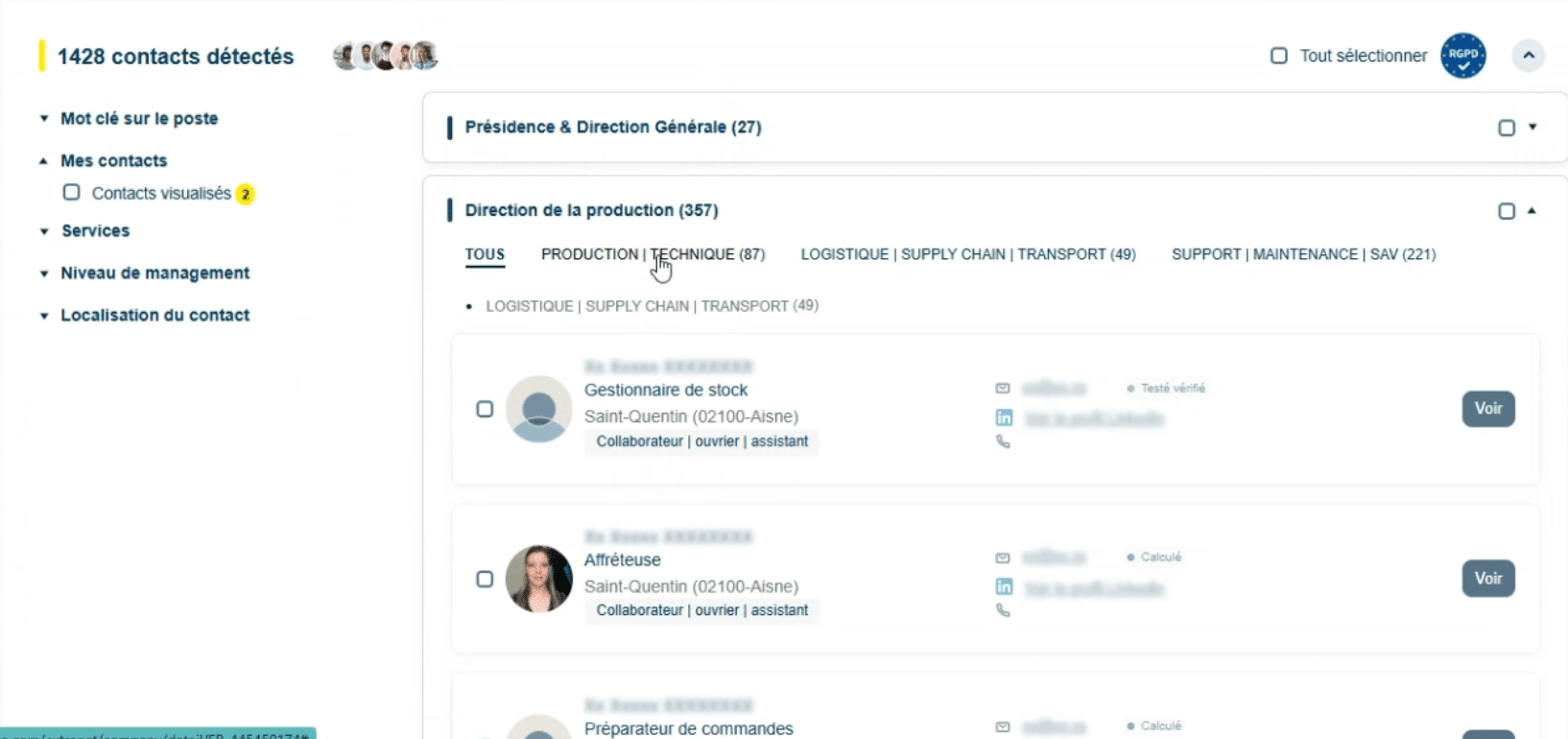Image resolution: width=1568 pixels, height=739 pixels.
Task: Open the blurred LinkedIn profile link for Gestionnaire de stock
Action: point(1094,418)
